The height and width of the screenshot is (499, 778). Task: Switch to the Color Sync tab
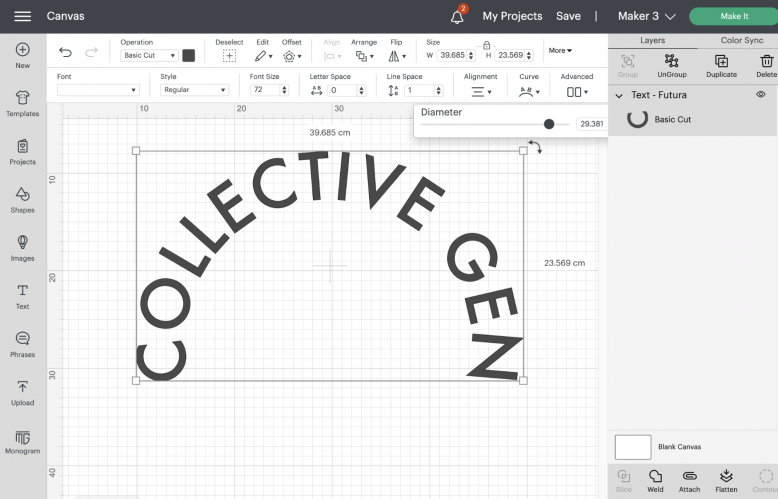(742, 41)
